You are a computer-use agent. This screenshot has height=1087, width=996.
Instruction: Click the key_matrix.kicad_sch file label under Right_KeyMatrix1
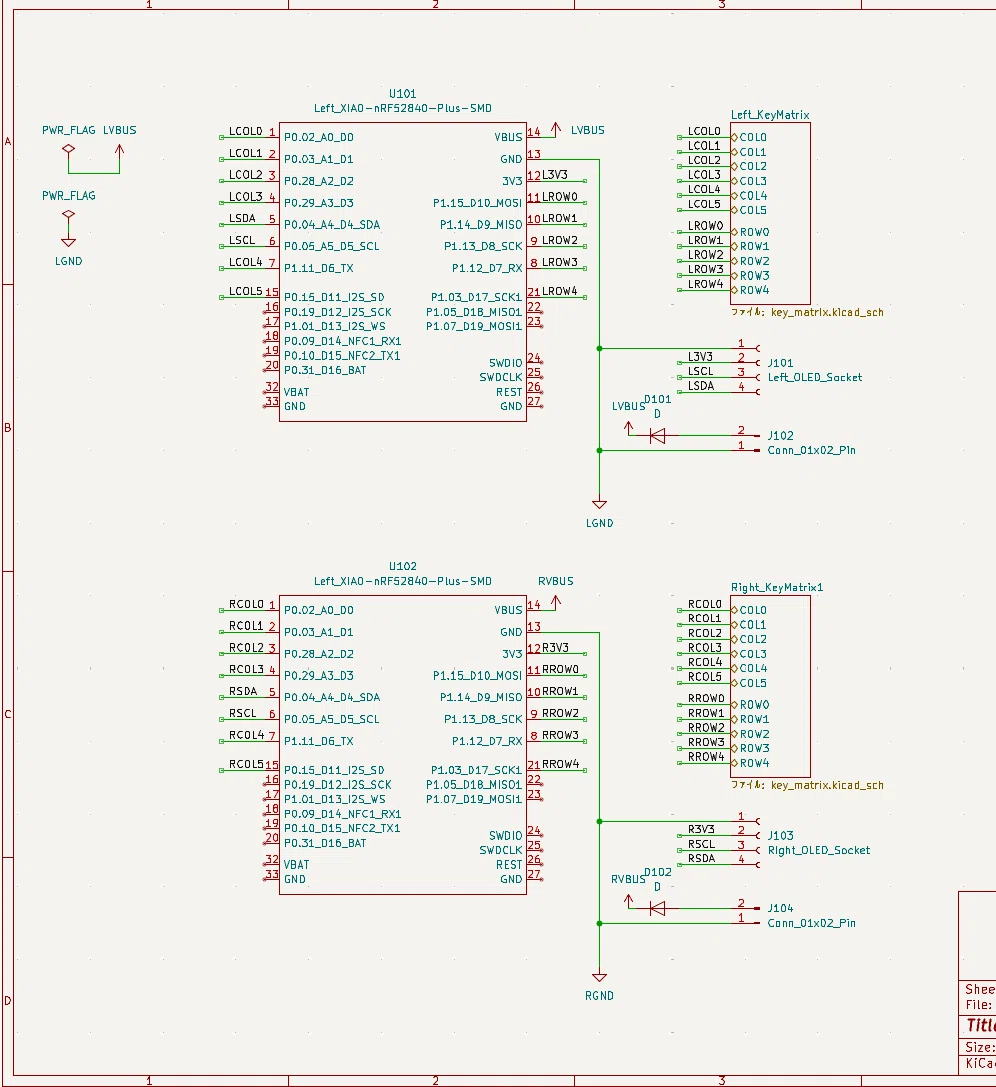[807, 785]
